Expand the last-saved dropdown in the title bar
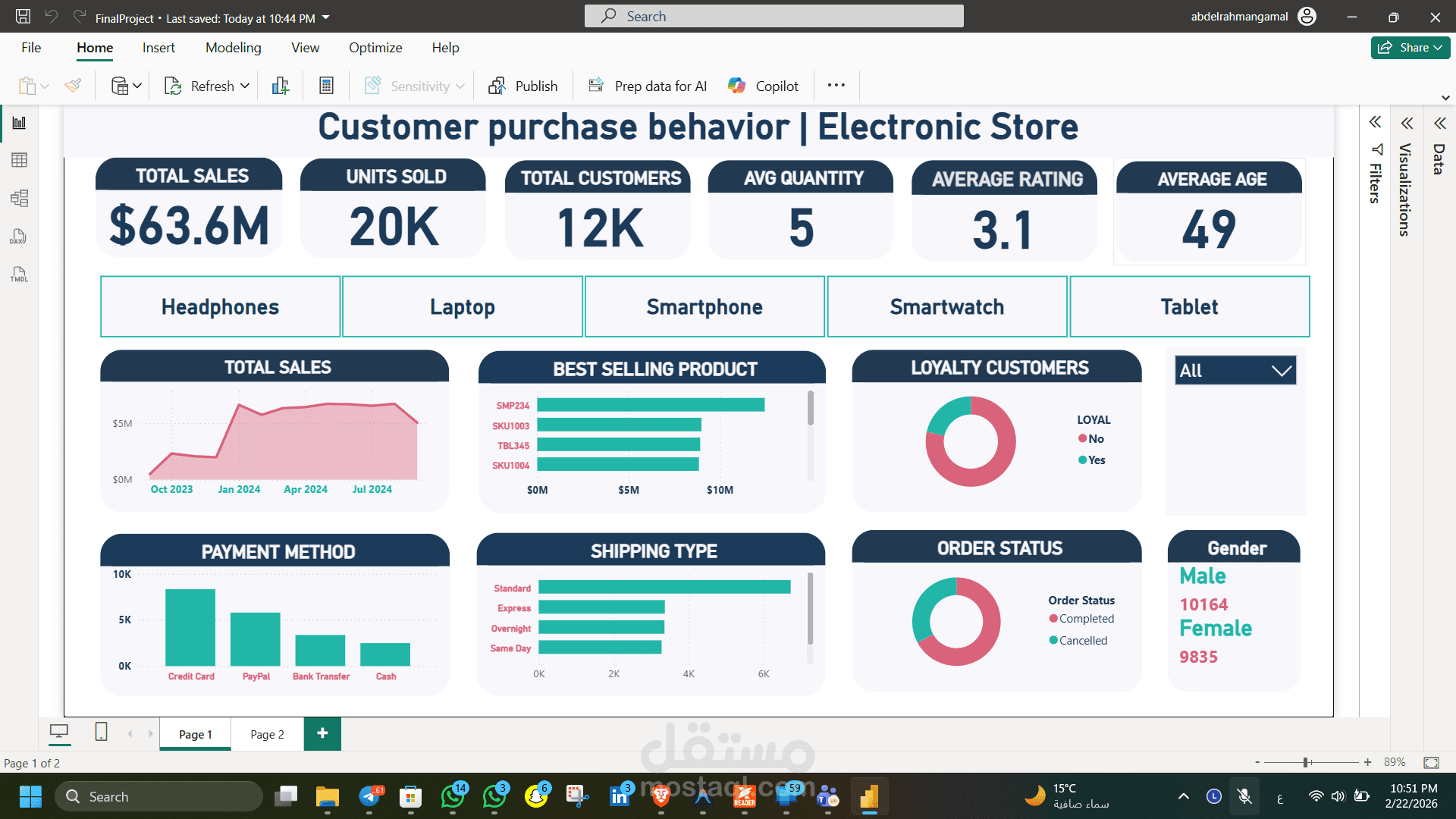Screen dimensions: 1456x819 click(326, 17)
